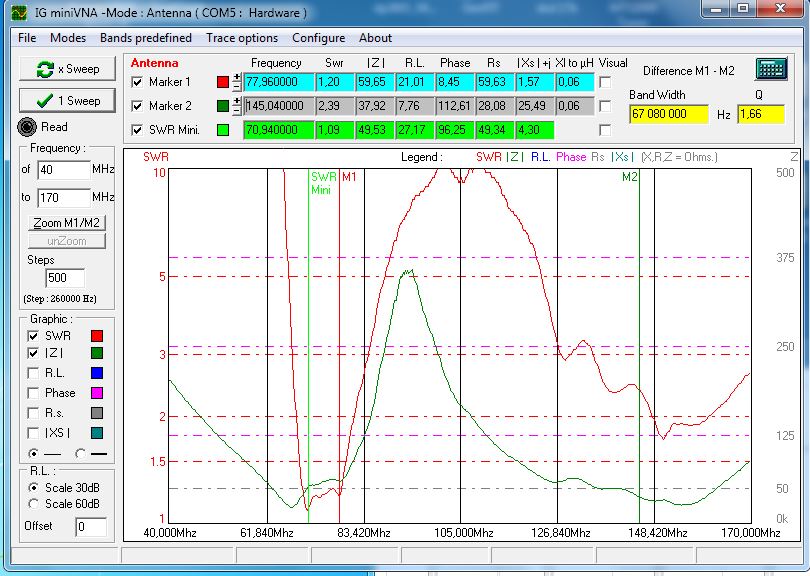The width and height of the screenshot is (810, 576).
Task: Open the Trace options menu
Action: (x=242, y=38)
